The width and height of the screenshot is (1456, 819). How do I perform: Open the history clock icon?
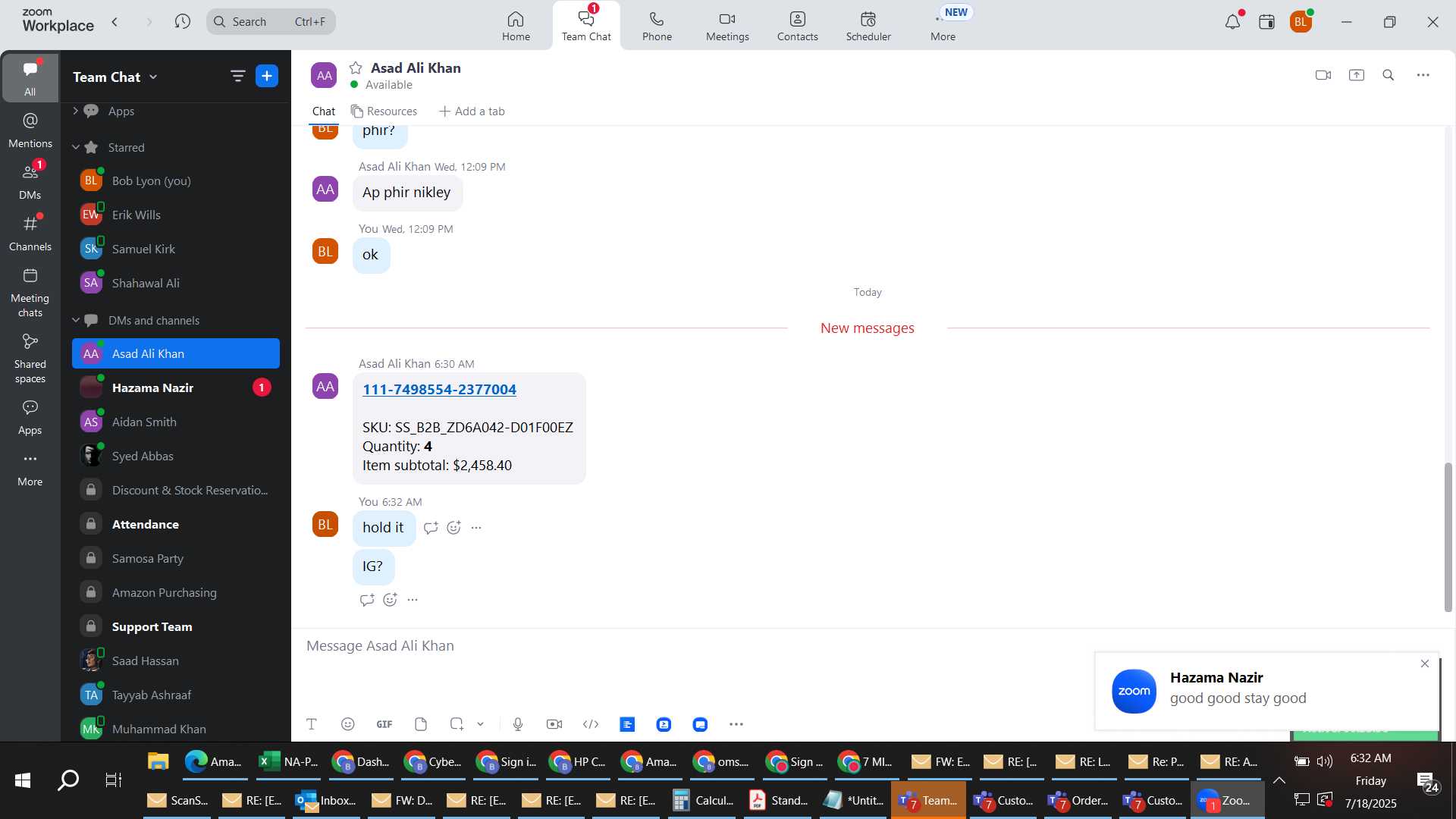pyautogui.click(x=182, y=21)
